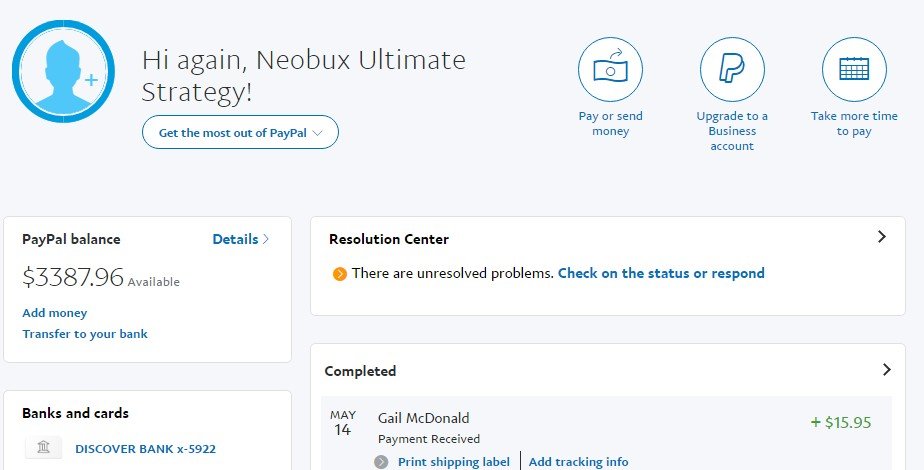
Task: Open the DISCOVER BANK x-5922 account link
Action: 145,449
